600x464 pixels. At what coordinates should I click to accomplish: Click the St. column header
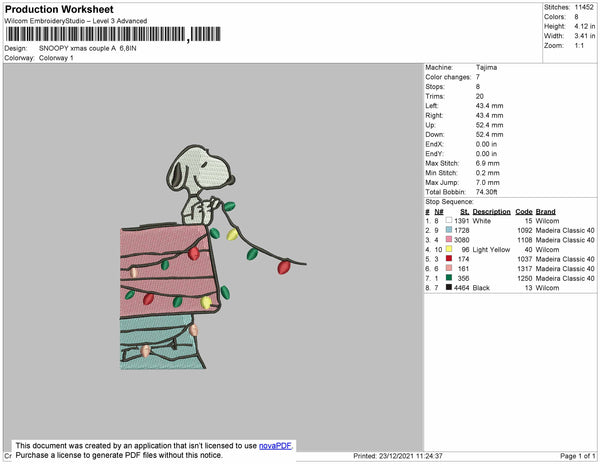(465, 212)
